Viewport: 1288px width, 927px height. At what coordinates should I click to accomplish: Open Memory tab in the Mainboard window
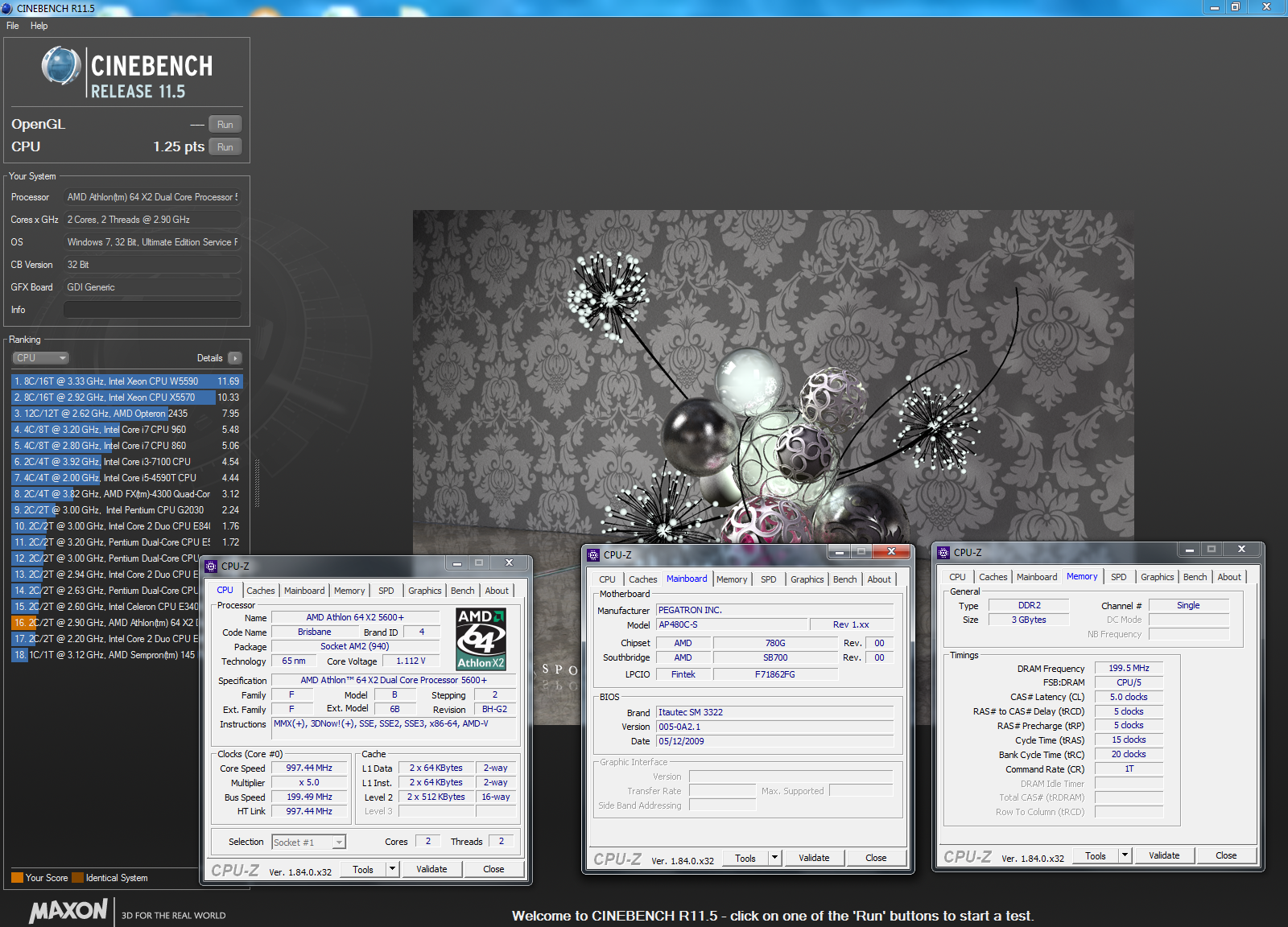(x=731, y=579)
